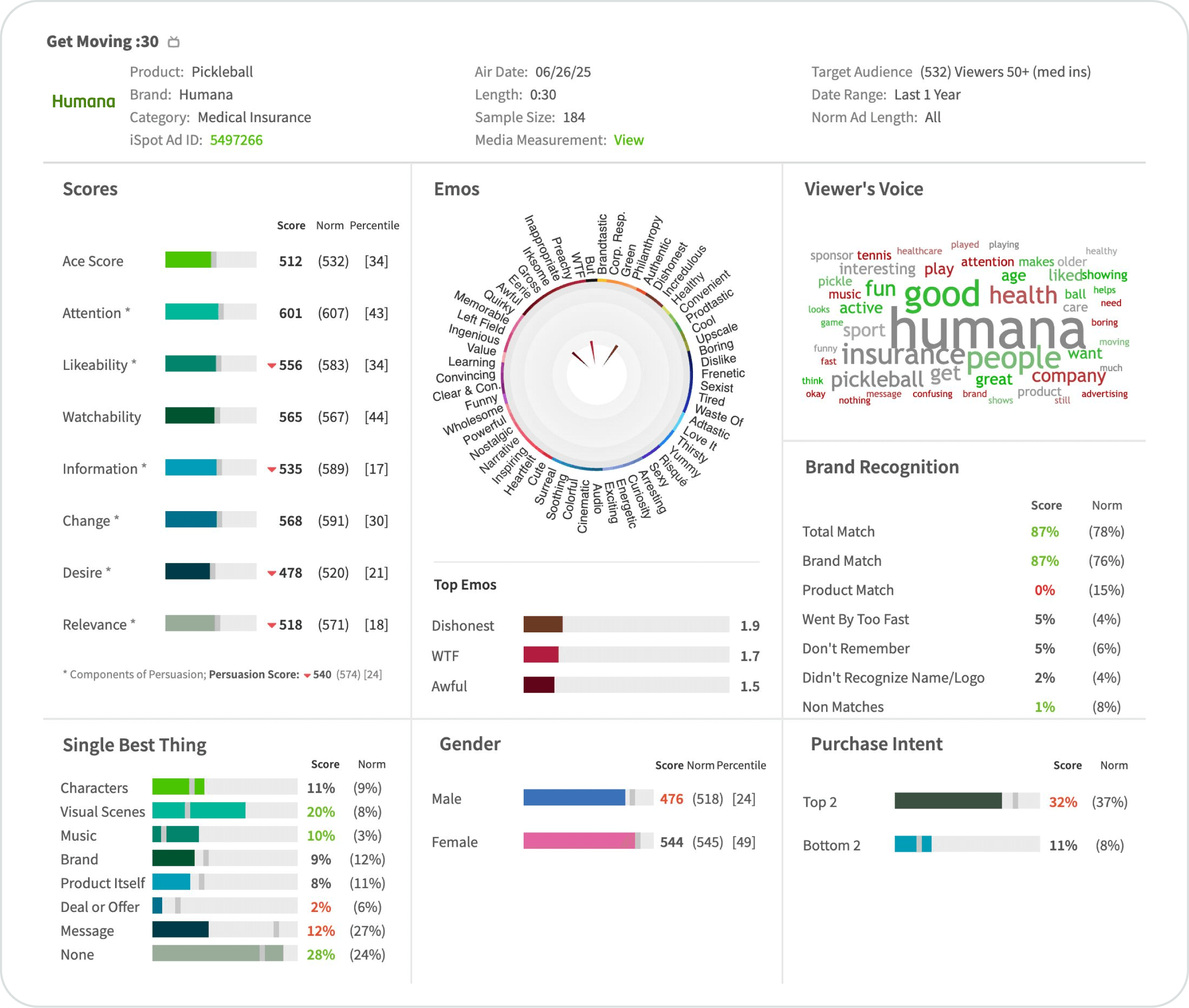
Task: Click the Likeability red down arrow
Action: coord(272,365)
